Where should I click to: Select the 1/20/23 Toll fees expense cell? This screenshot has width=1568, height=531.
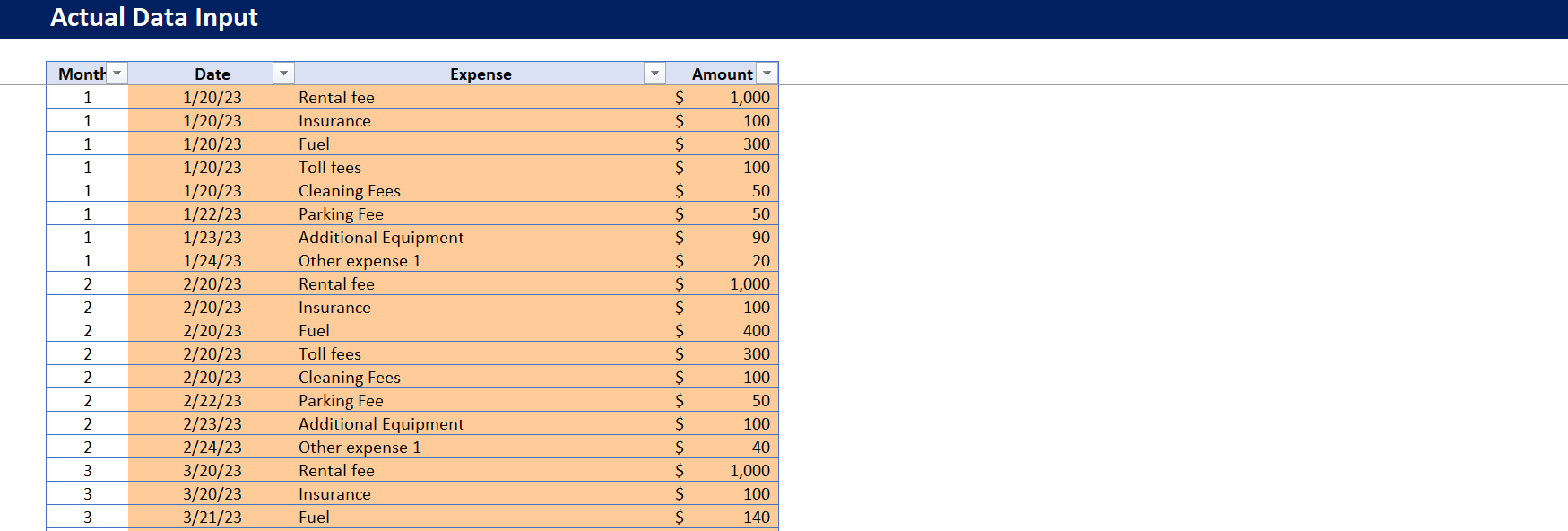pyautogui.click(x=481, y=167)
